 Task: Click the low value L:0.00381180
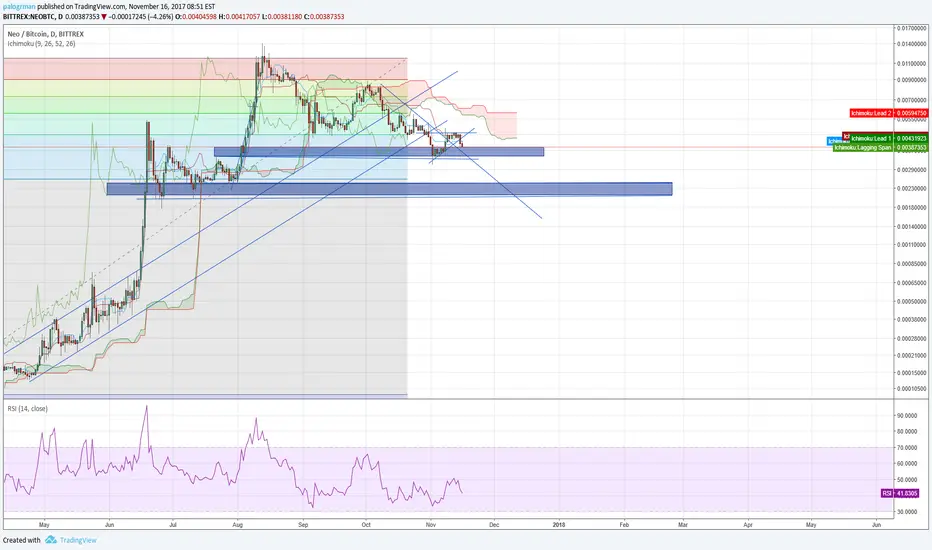(x=282, y=17)
